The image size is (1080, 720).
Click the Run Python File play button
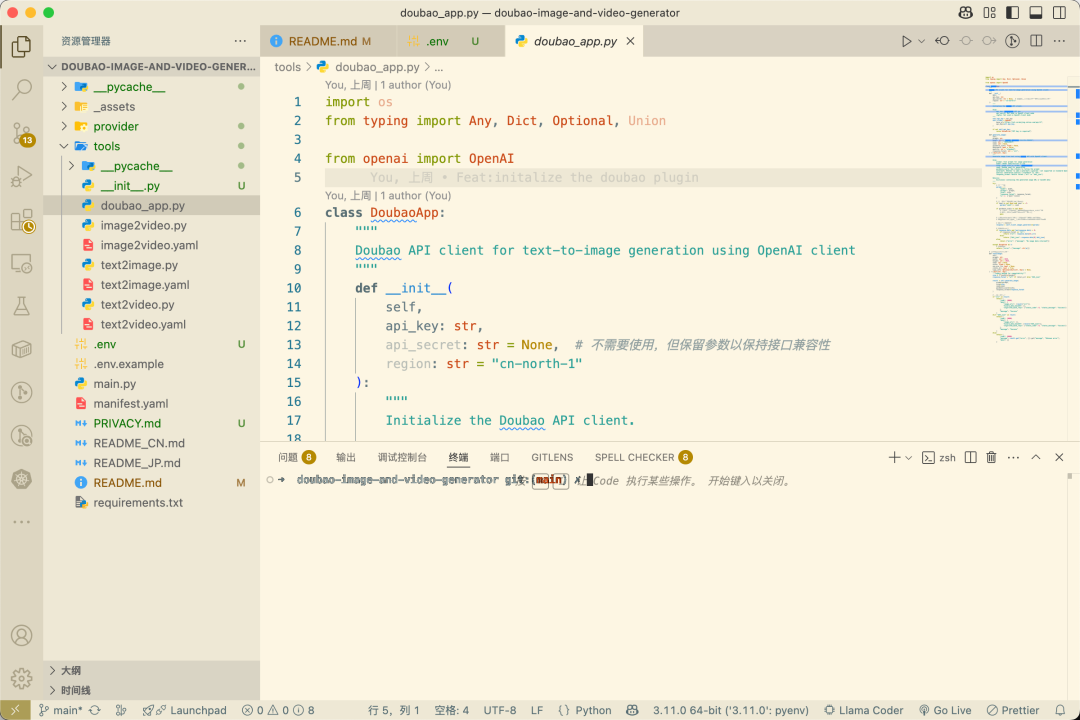(906, 41)
